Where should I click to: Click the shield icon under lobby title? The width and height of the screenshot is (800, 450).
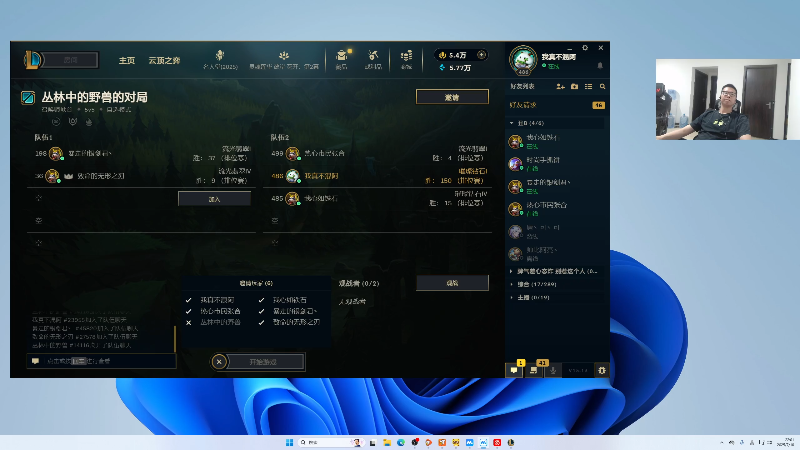72,121
